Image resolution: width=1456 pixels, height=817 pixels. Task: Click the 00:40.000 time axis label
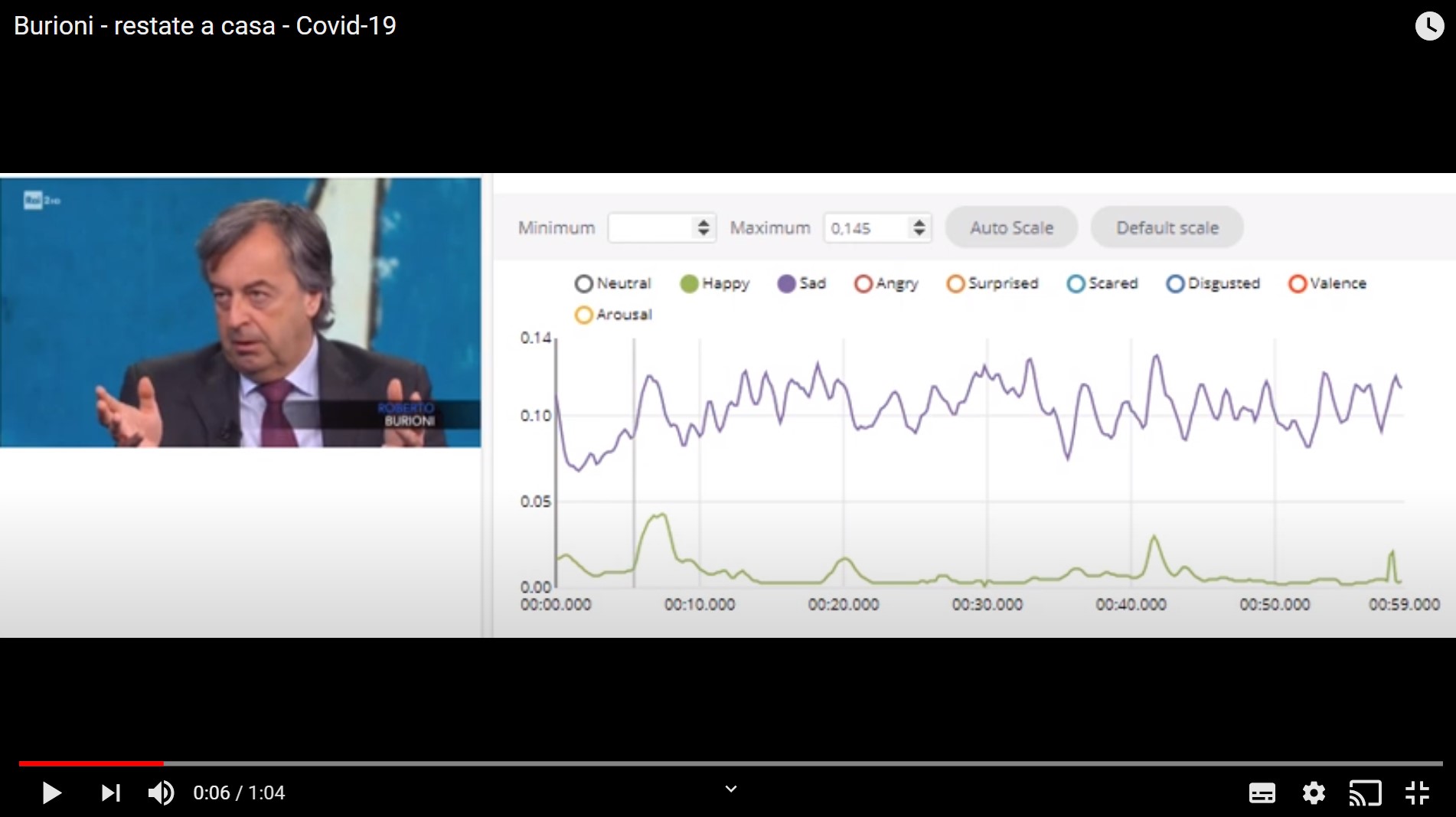point(1131,604)
